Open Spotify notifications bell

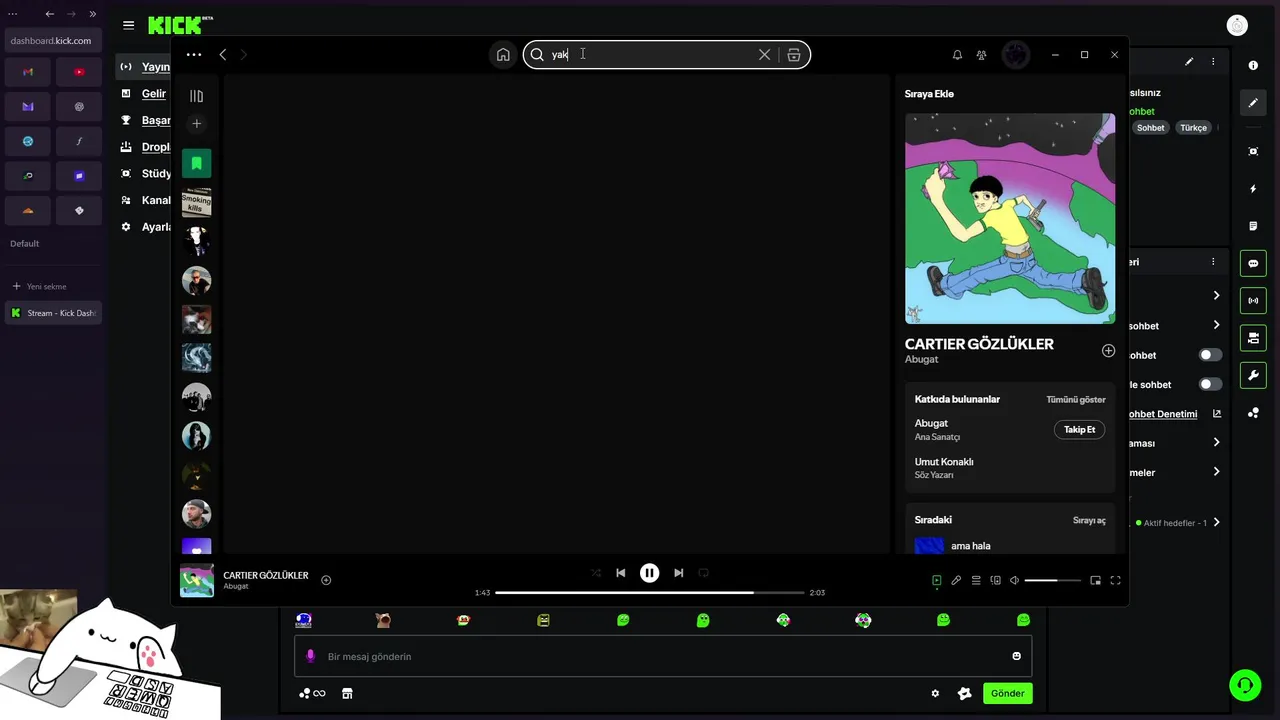tap(957, 55)
